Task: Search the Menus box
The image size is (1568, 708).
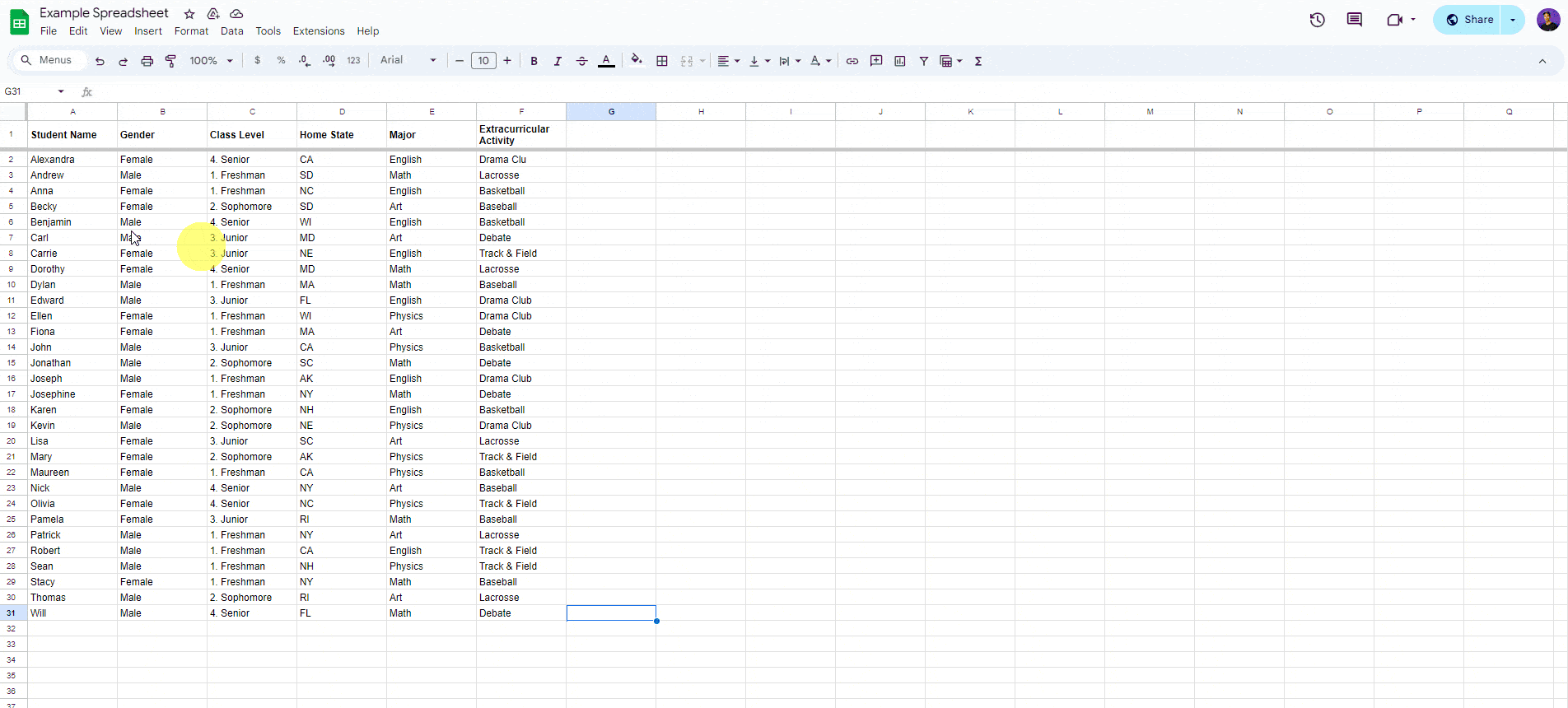Action: [48, 60]
